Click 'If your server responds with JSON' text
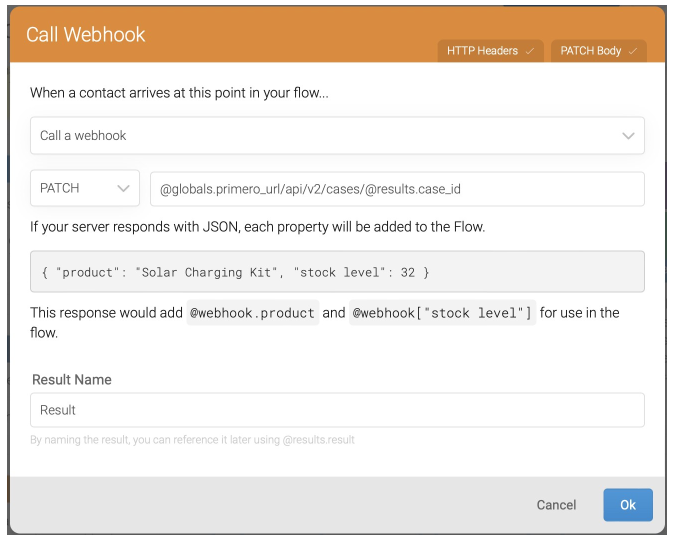 point(135,227)
